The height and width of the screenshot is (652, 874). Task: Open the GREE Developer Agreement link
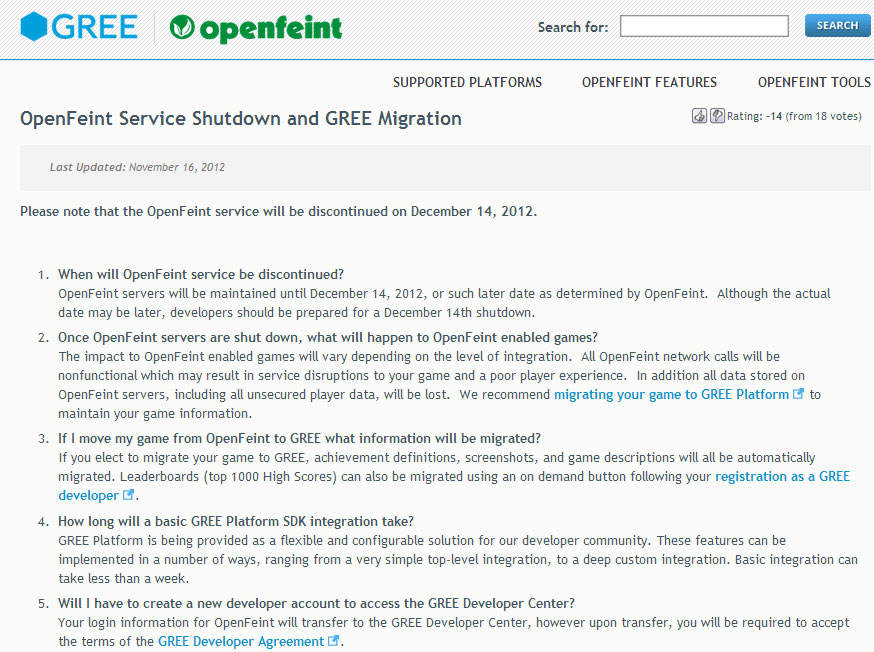tap(240, 641)
